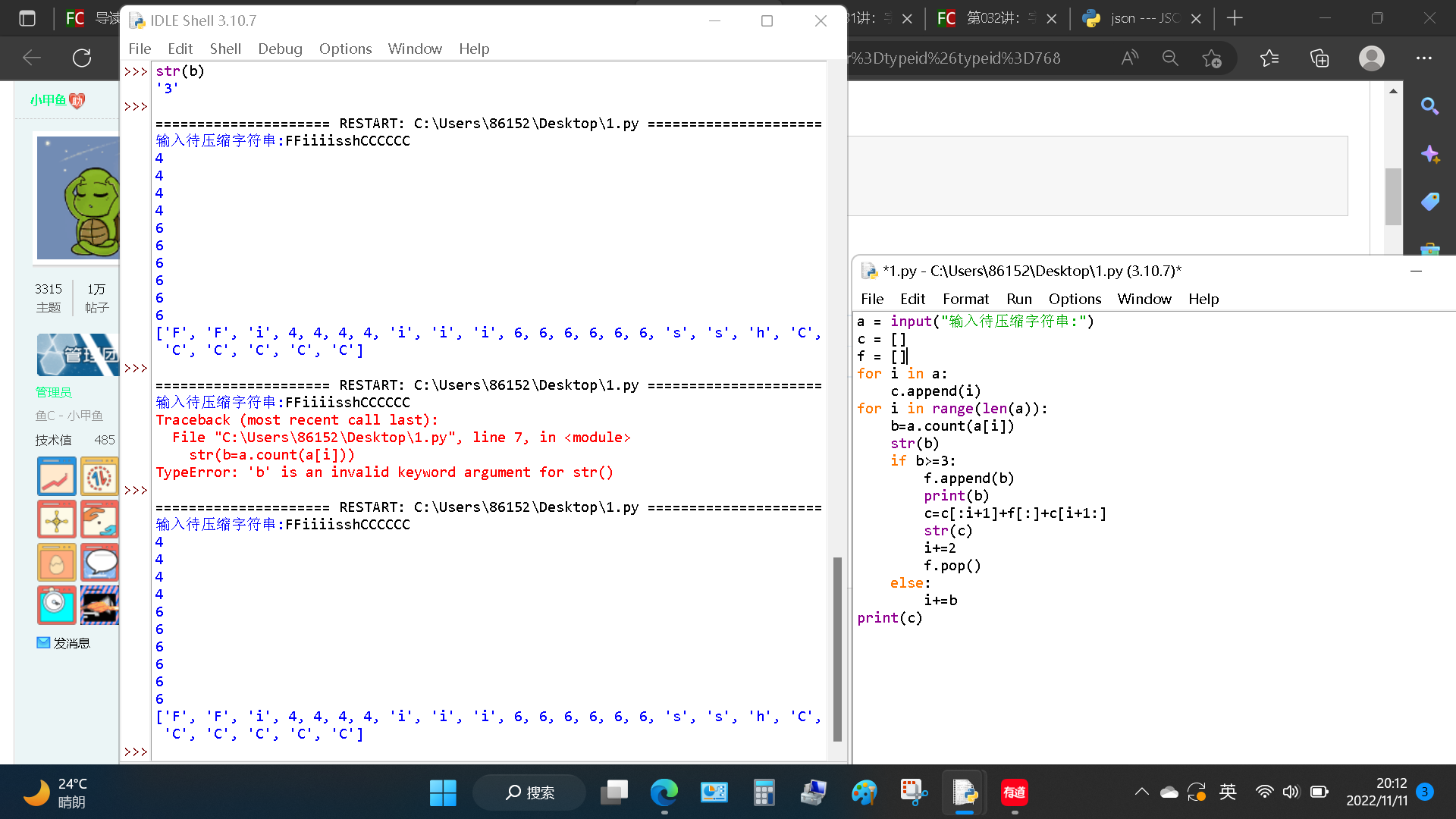Click the IDLE Shell vertical scrollbar

(837, 648)
